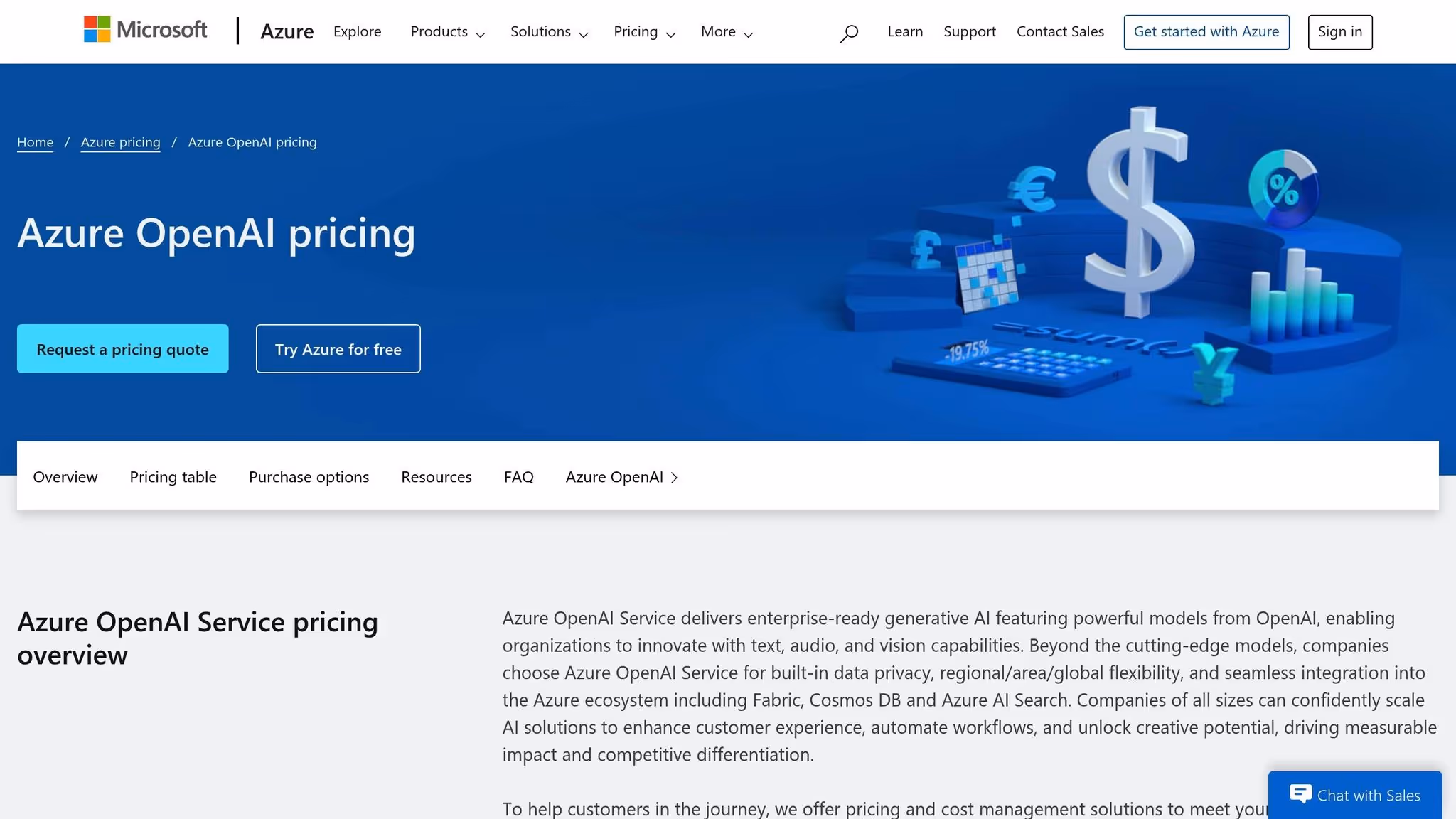Select the Azure brand link in header
This screenshot has height=819, width=1456.
point(287,31)
